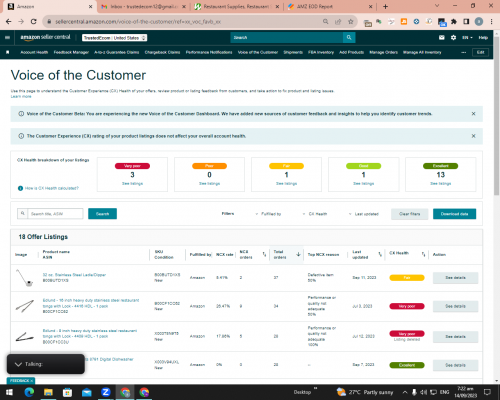Open File Explorer from taskbar
Screen dimensions: 500x400
pyautogui.click(x=48, y=392)
